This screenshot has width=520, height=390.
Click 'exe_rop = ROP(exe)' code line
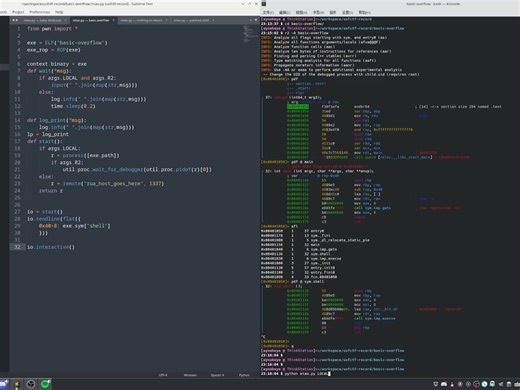(x=54, y=50)
